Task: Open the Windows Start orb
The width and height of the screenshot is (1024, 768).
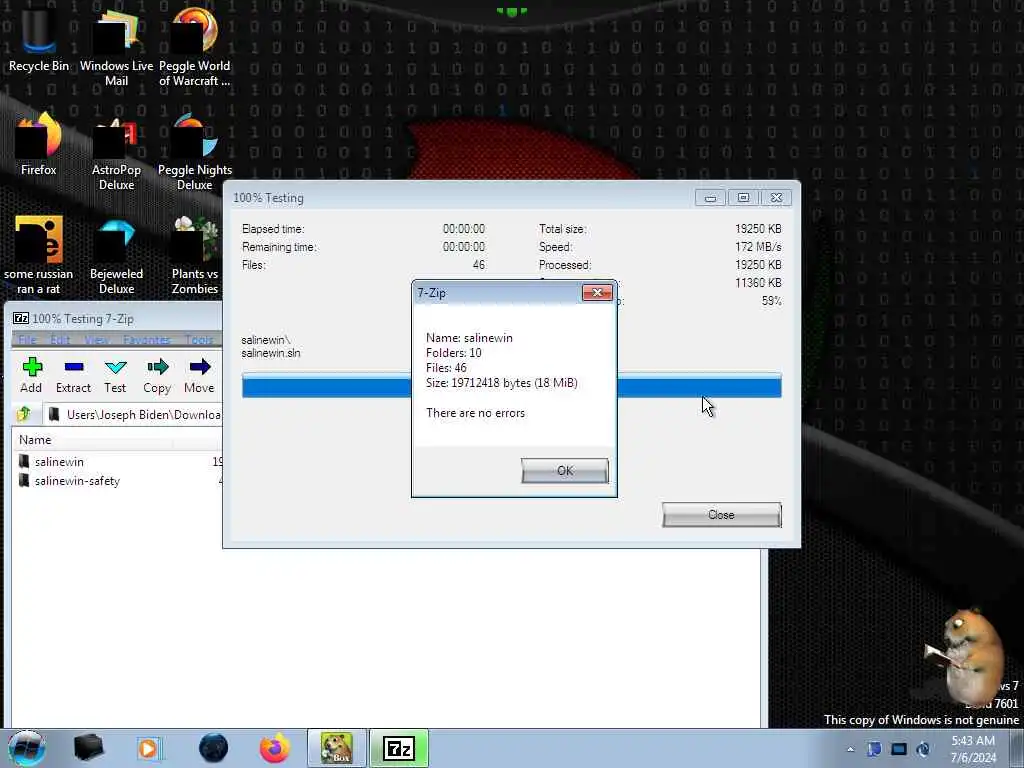Action: coord(27,748)
